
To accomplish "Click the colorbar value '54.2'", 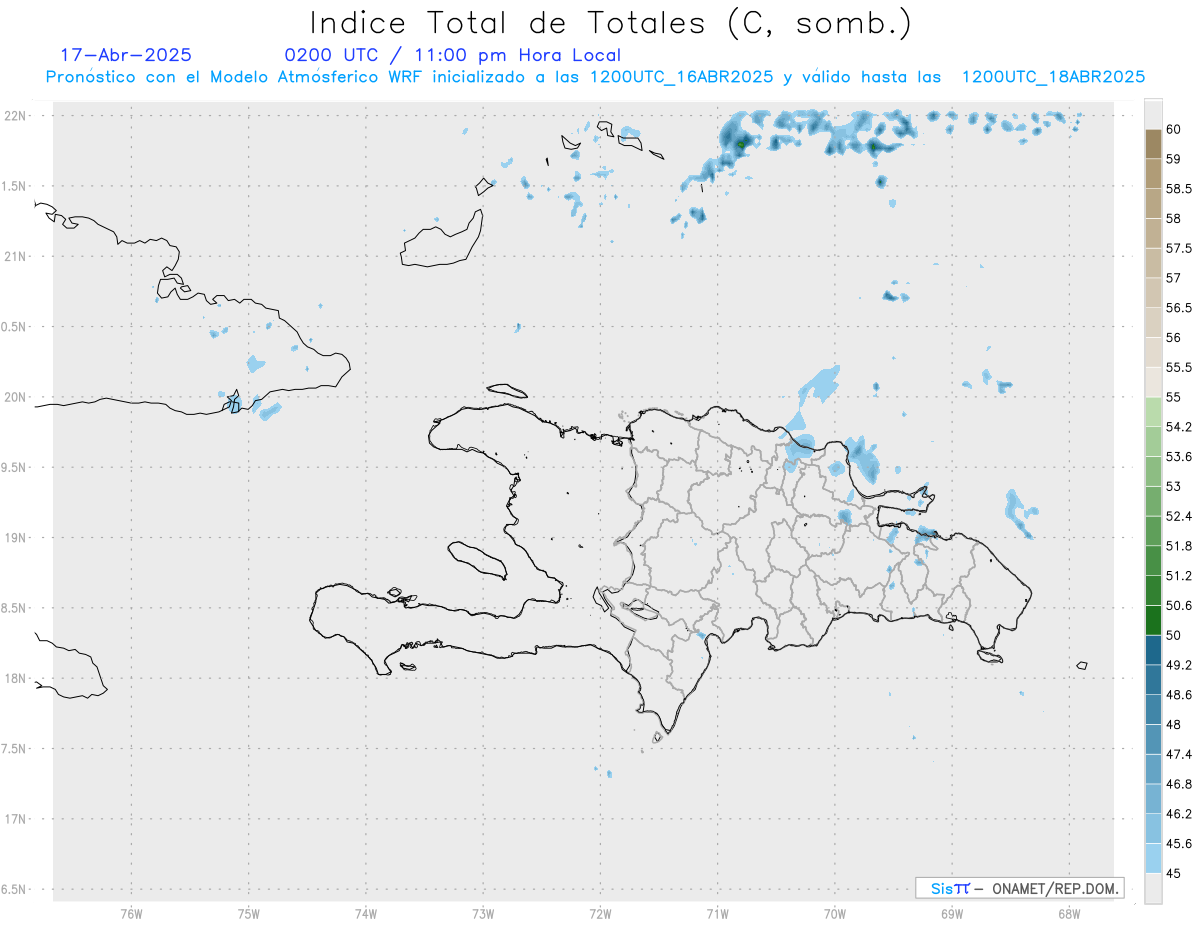I will (x=1179, y=427).
